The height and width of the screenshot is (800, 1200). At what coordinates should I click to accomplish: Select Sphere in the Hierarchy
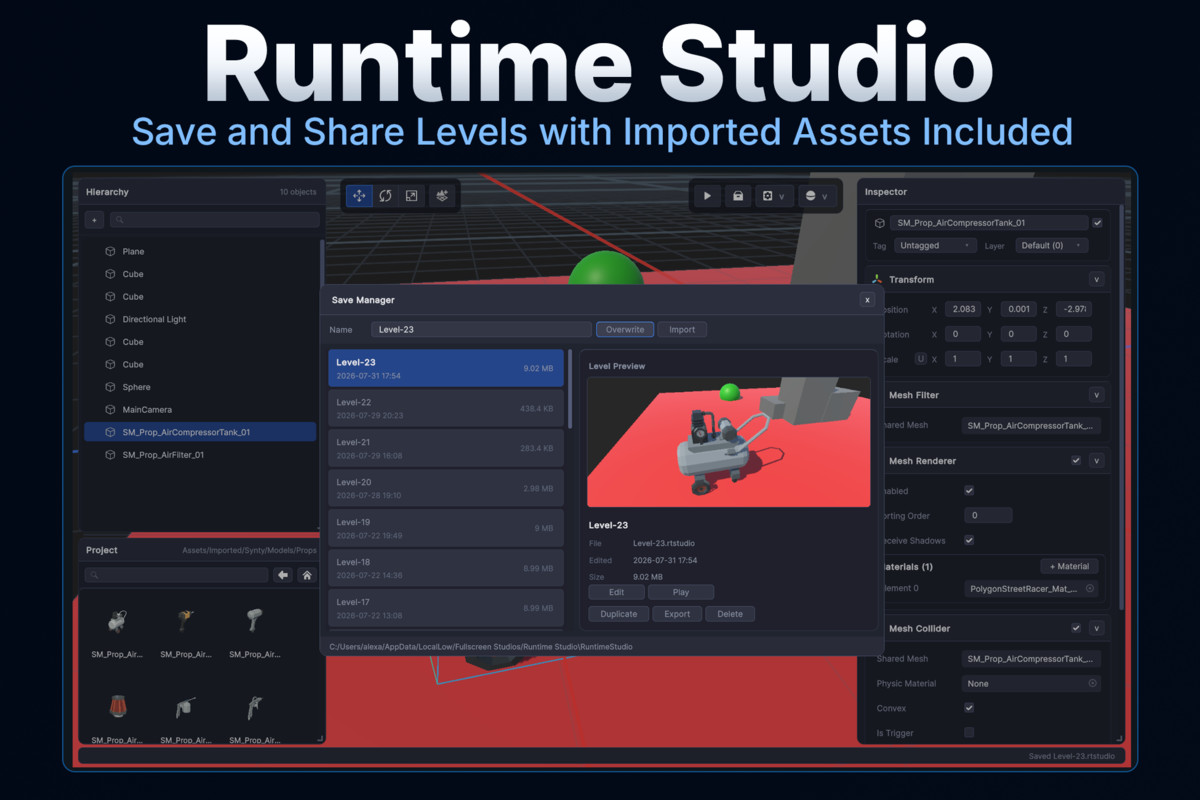[200, 387]
